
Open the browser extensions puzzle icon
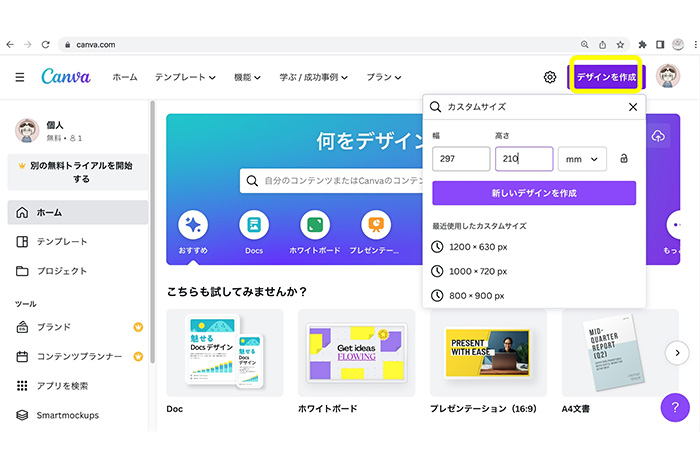[642, 45]
